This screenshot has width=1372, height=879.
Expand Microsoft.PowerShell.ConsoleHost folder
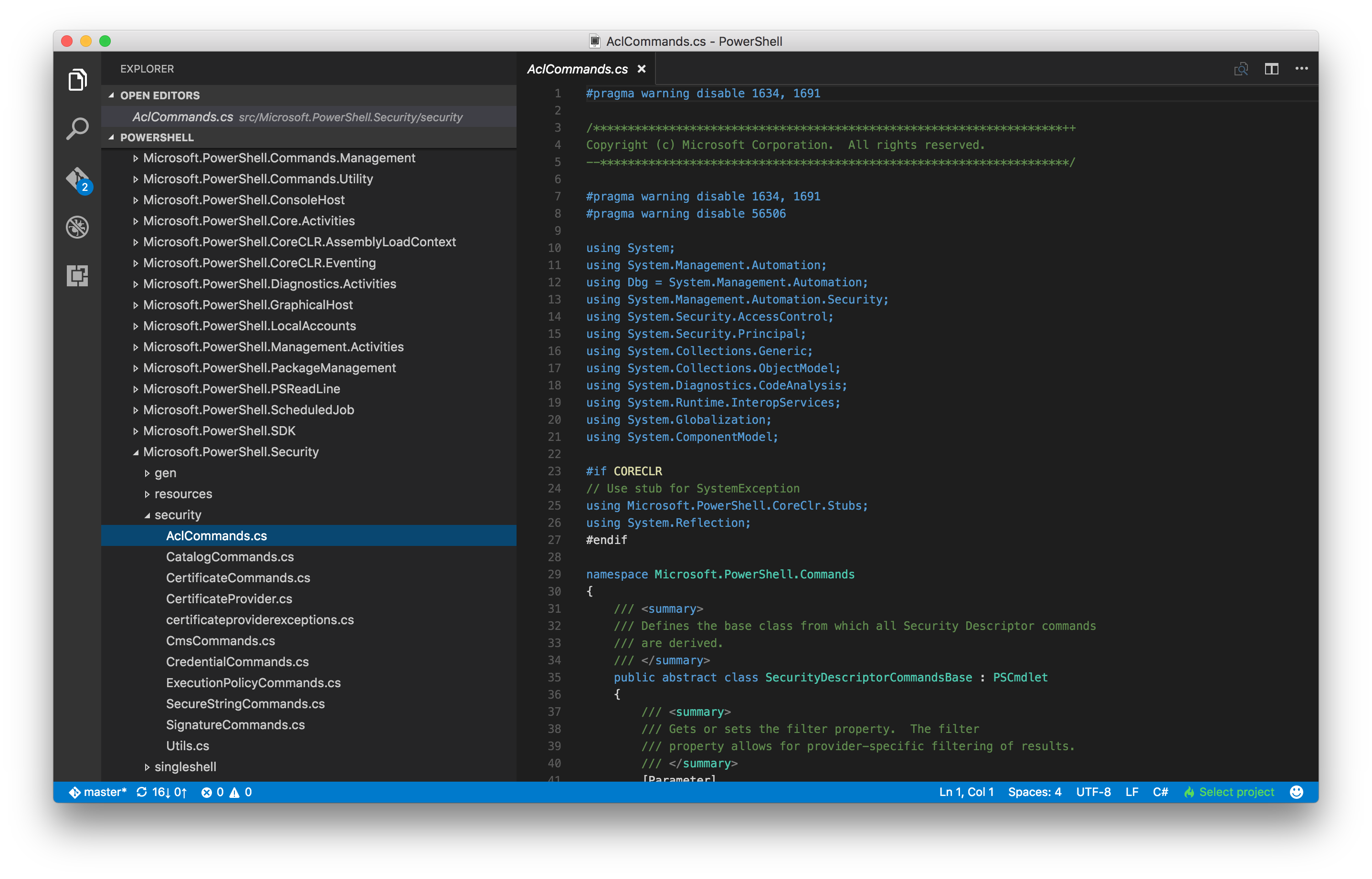point(309,200)
